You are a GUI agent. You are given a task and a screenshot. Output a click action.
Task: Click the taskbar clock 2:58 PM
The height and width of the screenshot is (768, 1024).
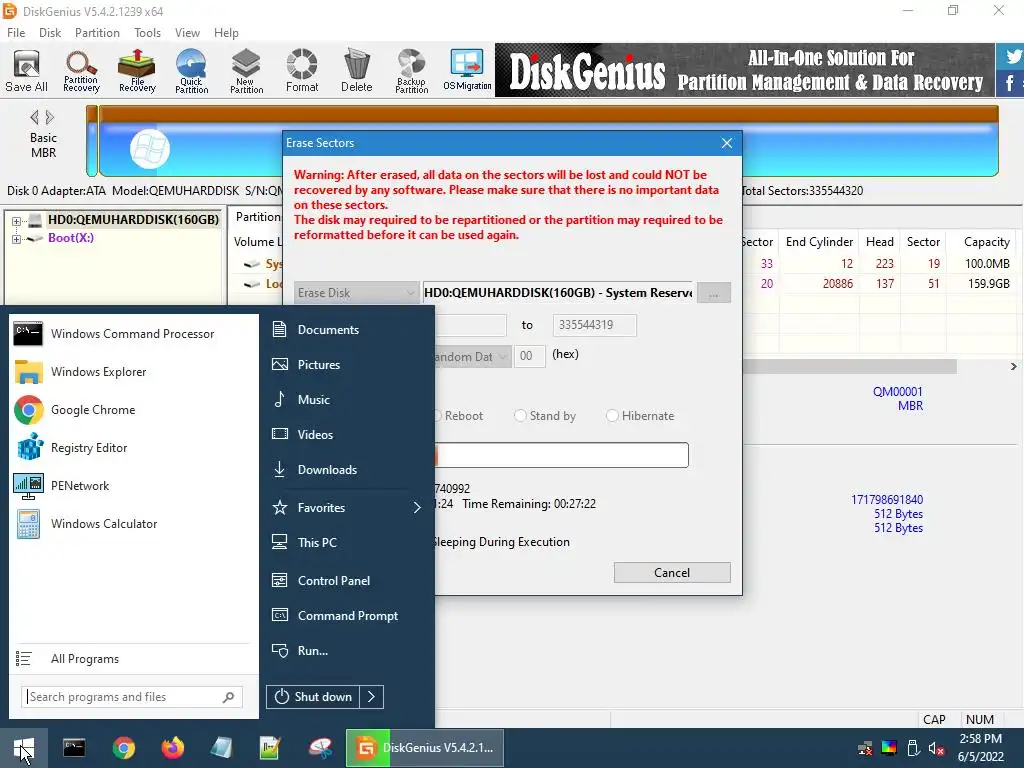[980, 739]
